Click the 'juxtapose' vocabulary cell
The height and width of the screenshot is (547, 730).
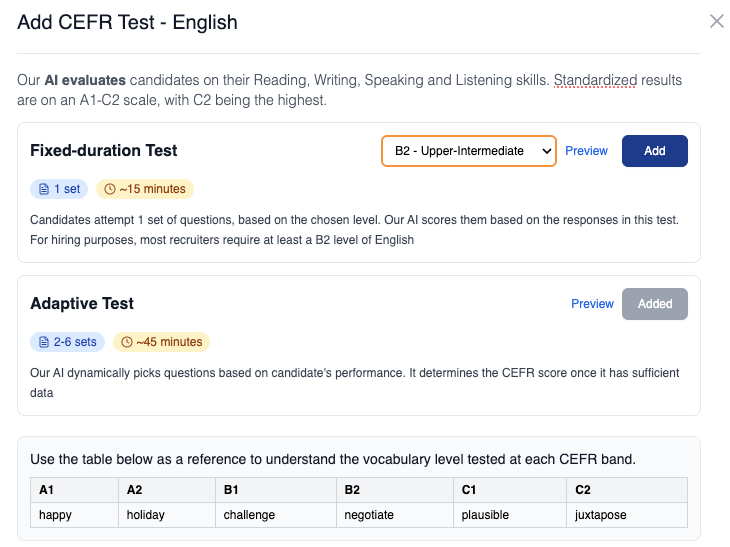tap(603, 515)
